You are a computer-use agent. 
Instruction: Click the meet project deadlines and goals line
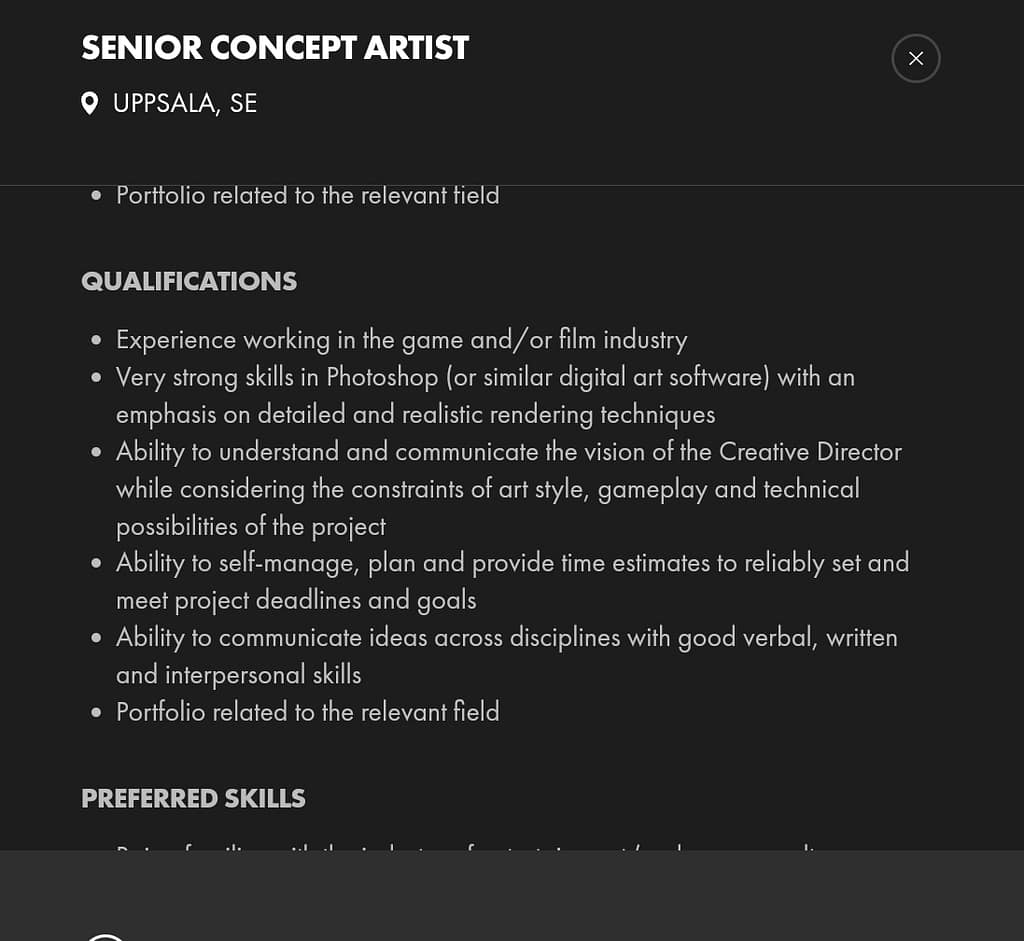[x=296, y=600]
